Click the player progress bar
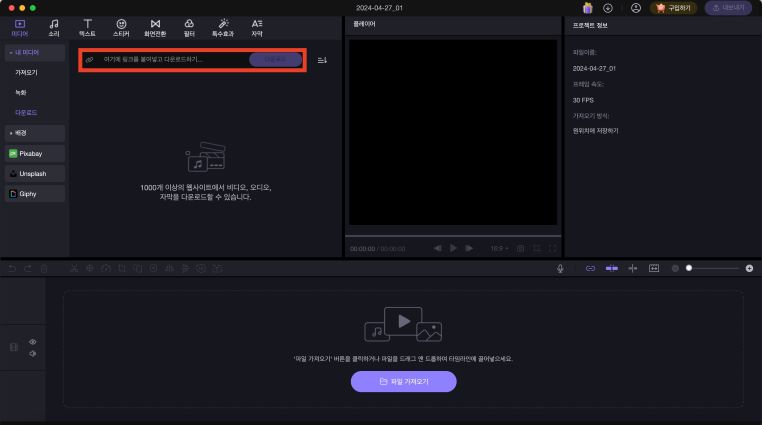762x425 pixels. click(x=453, y=236)
